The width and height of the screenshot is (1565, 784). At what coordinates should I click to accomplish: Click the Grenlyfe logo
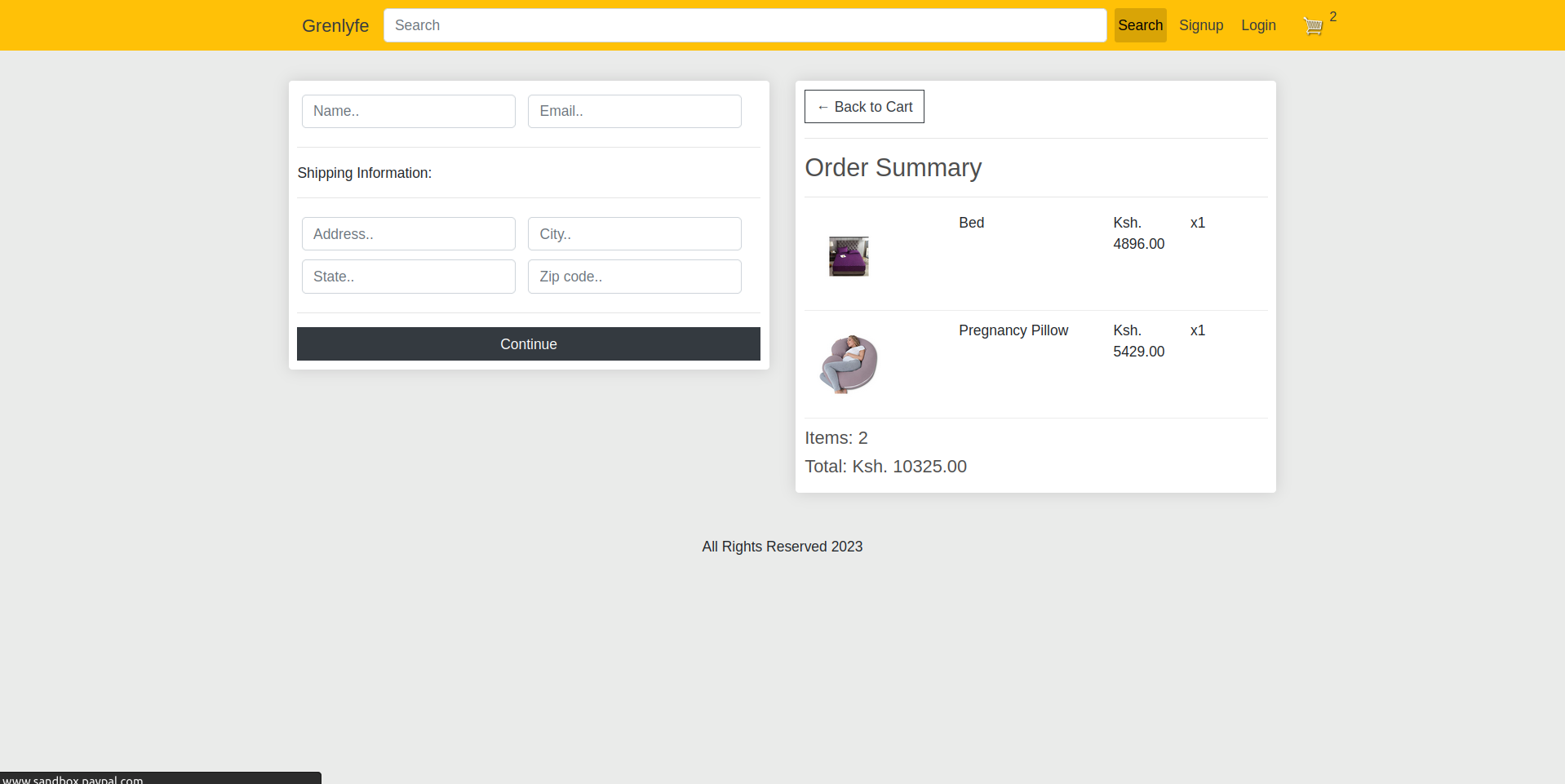coord(335,25)
